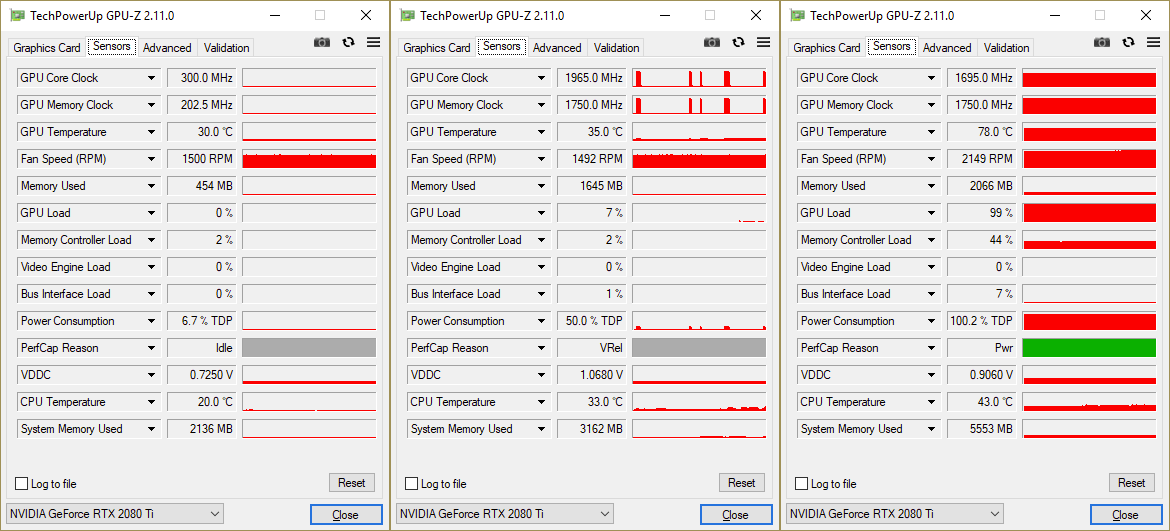The height and width of the screenshot is (531, 1170).
Task: Tick Log to file in window with VRel PerfCap
Action: point(411,484)
